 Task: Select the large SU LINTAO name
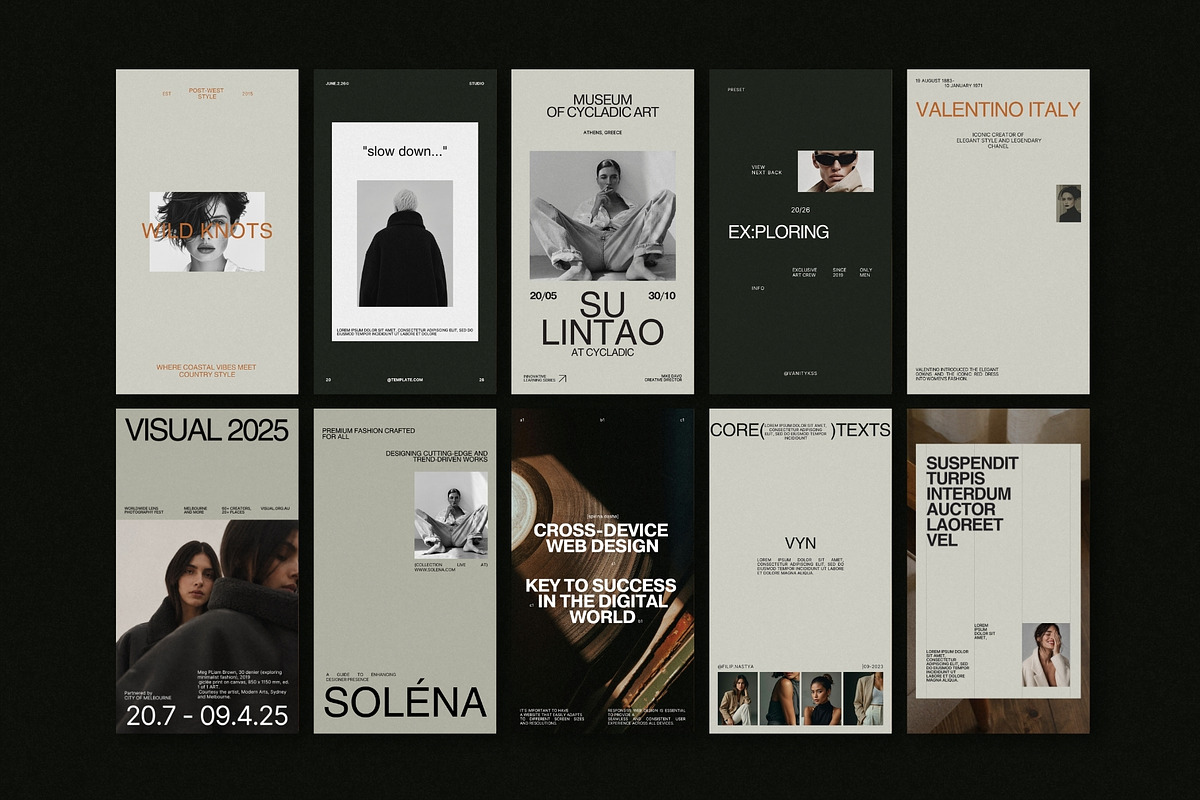click(603, 318)
